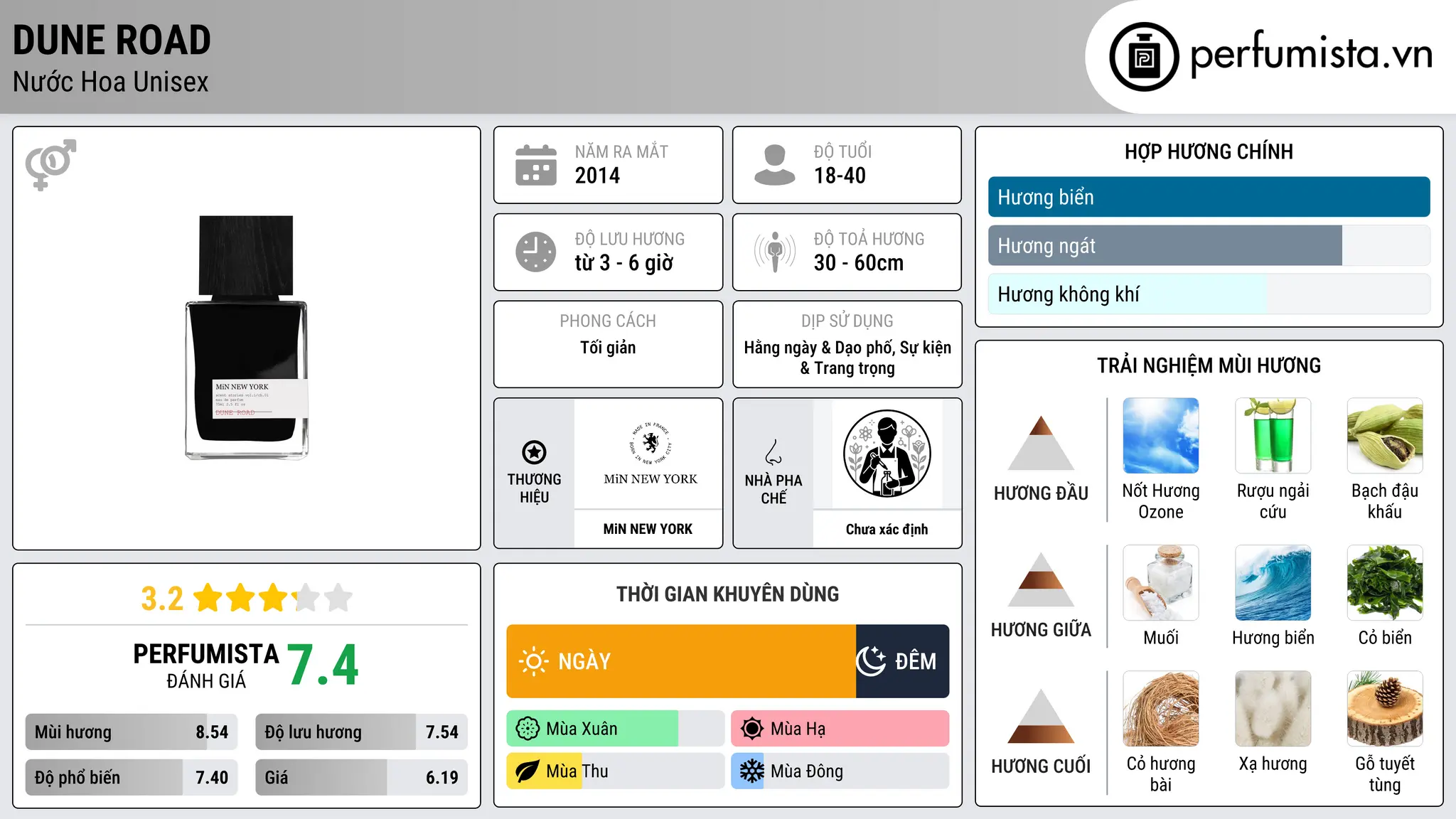The image size is (1456, 819).
Task: Click the nose icon above Nhà pha chế
Action: pos(773,452)
